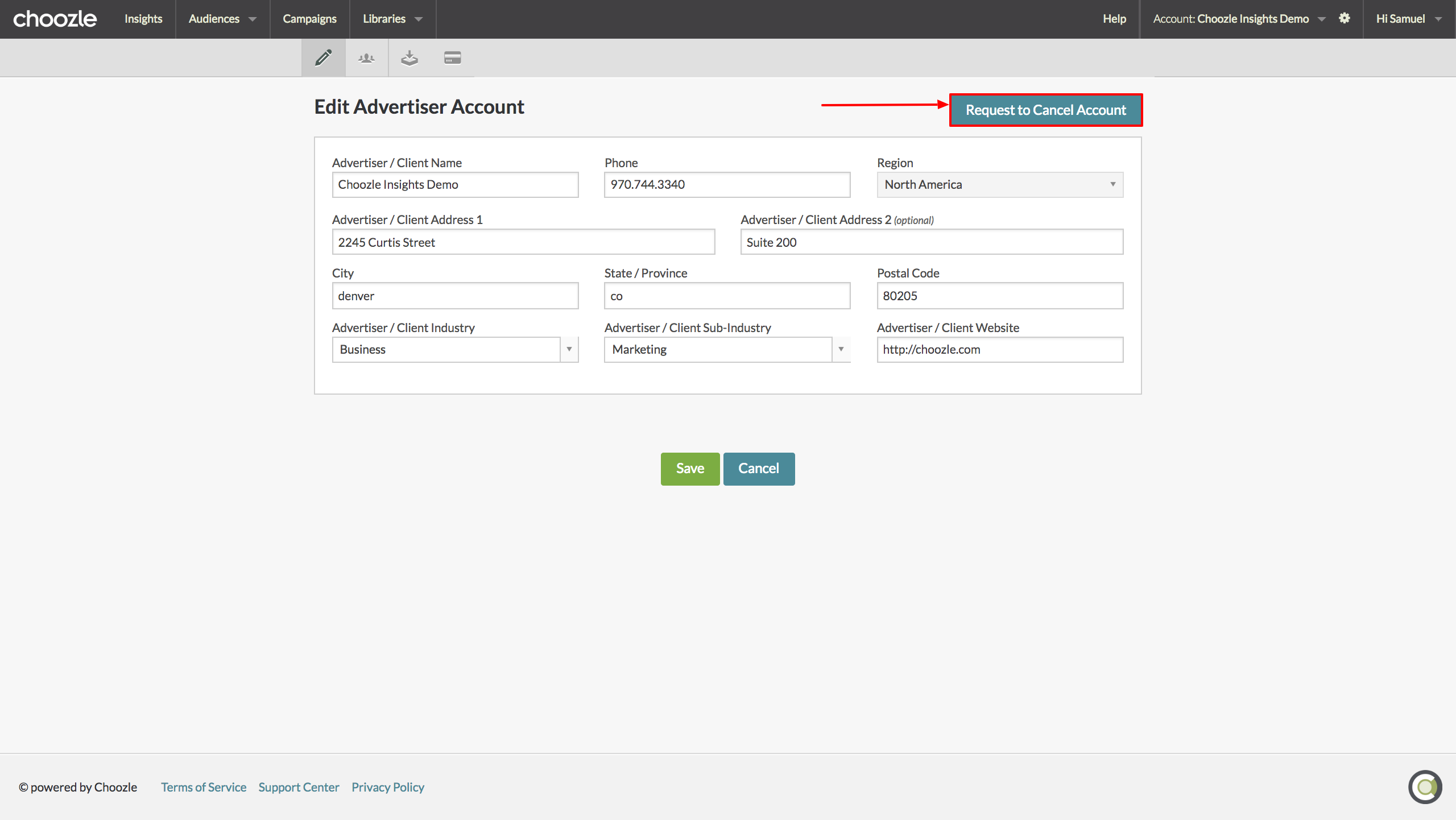Open the Insights menu item
The image size is (1456, 820).
pos(143,19)
